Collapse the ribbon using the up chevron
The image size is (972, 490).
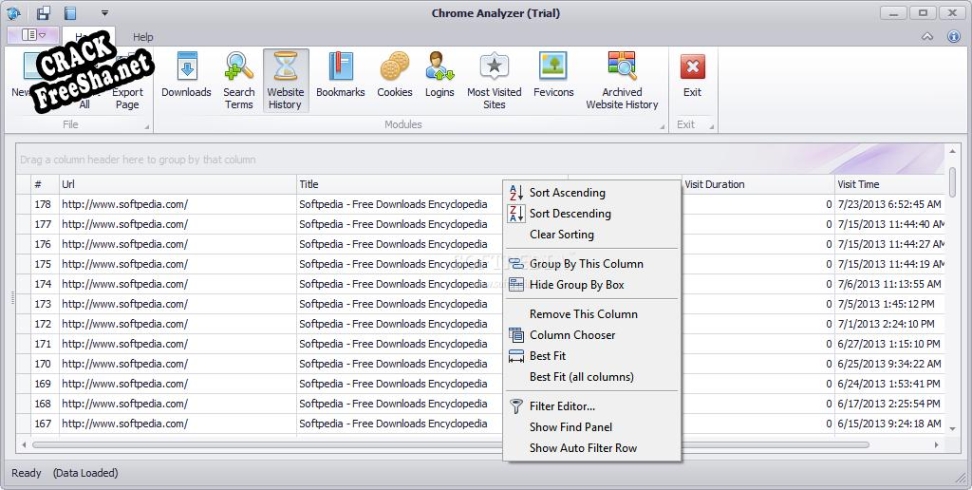927,37
